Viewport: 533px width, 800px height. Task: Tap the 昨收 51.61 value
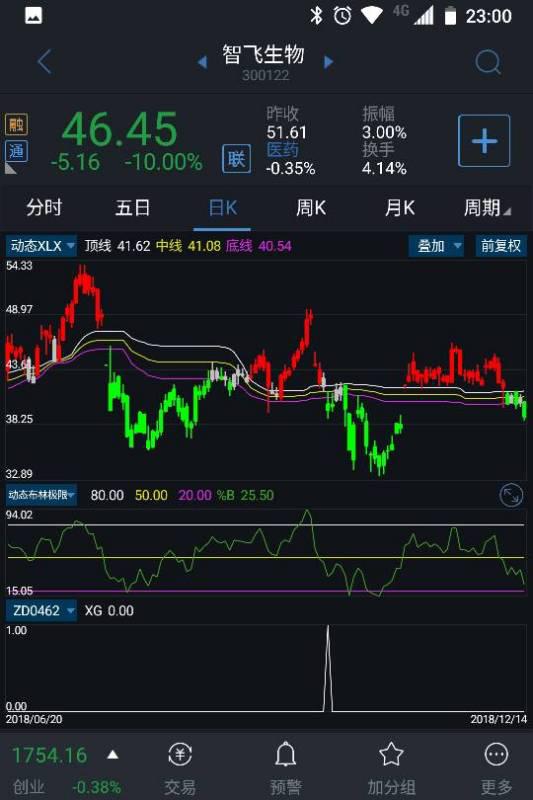(287, 132)
